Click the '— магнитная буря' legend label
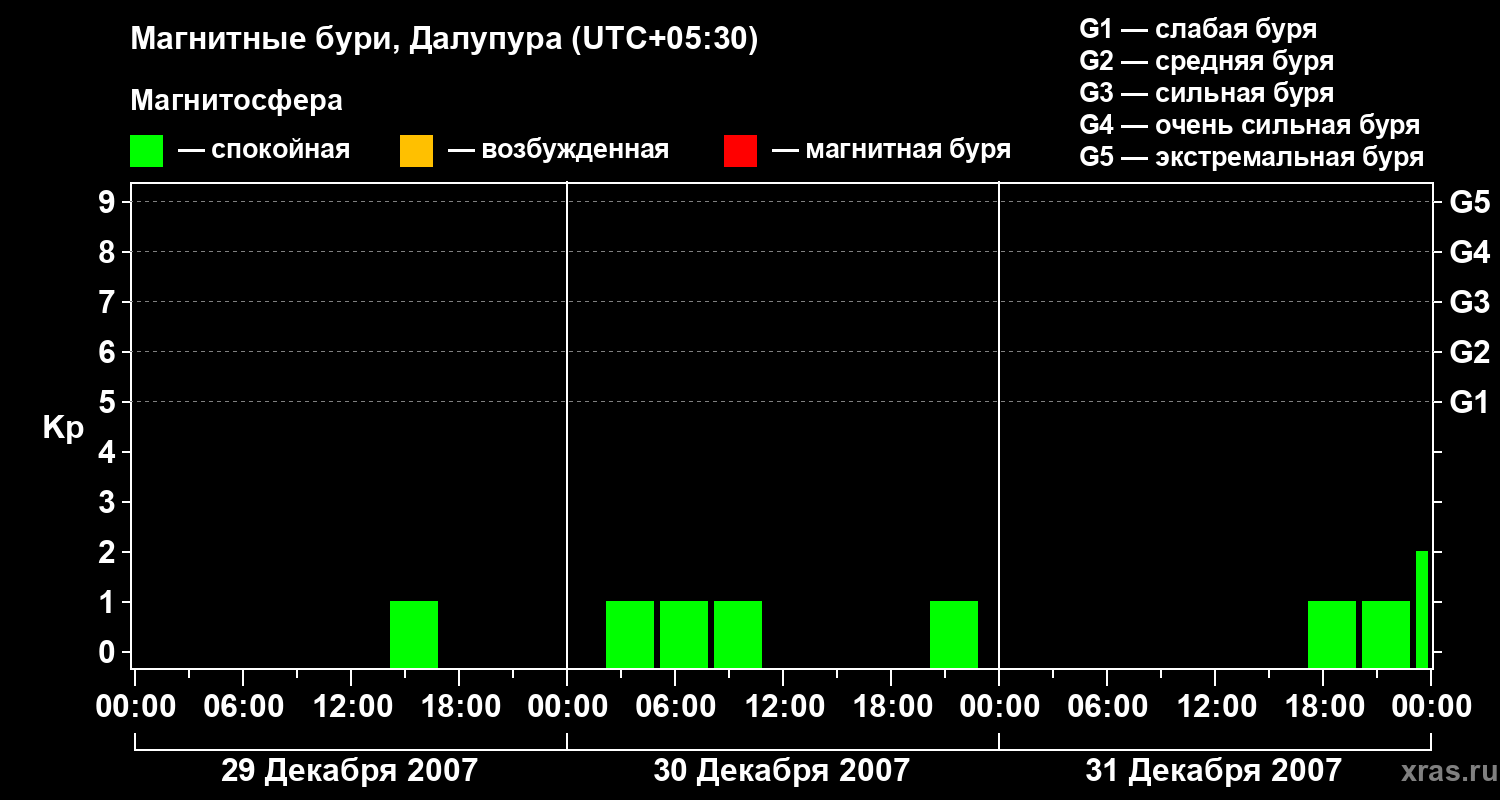Viewport: 1500px width, 800px height. (x=891, y=151)
